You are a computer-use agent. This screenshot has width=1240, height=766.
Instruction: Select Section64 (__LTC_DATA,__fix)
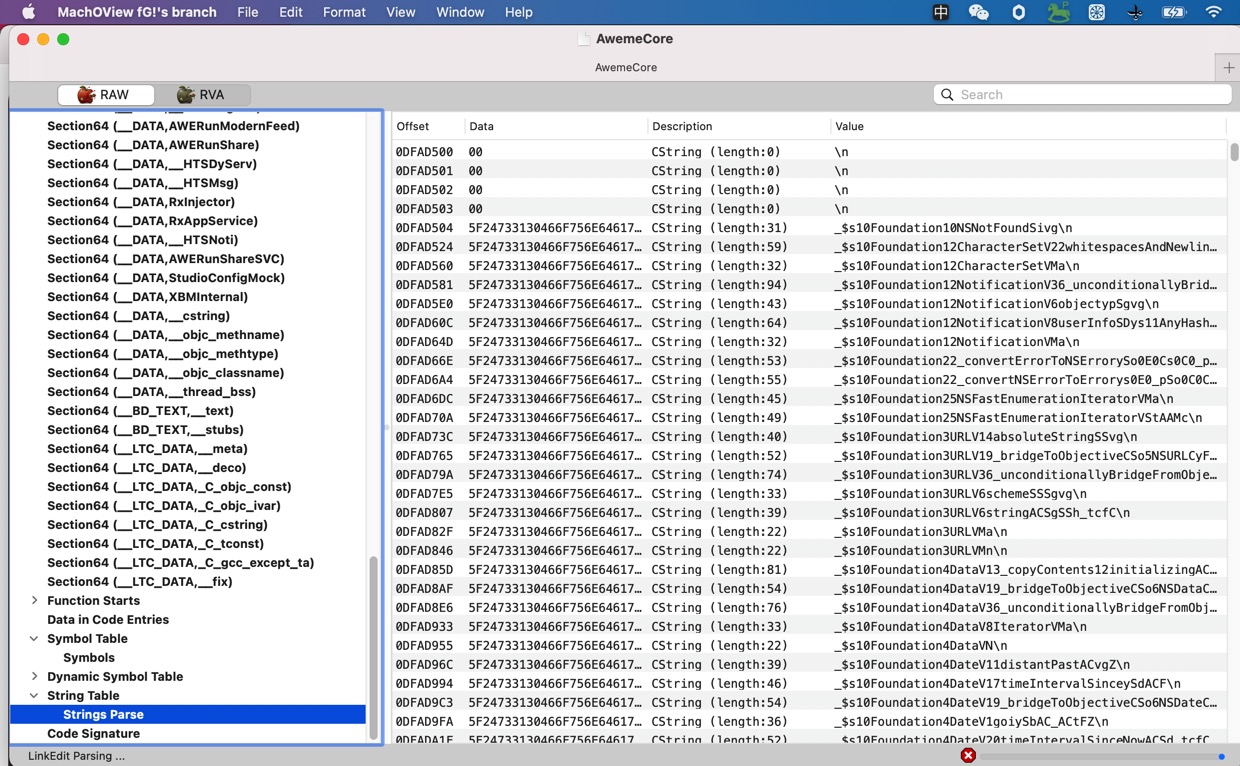[x=140, y=582]
